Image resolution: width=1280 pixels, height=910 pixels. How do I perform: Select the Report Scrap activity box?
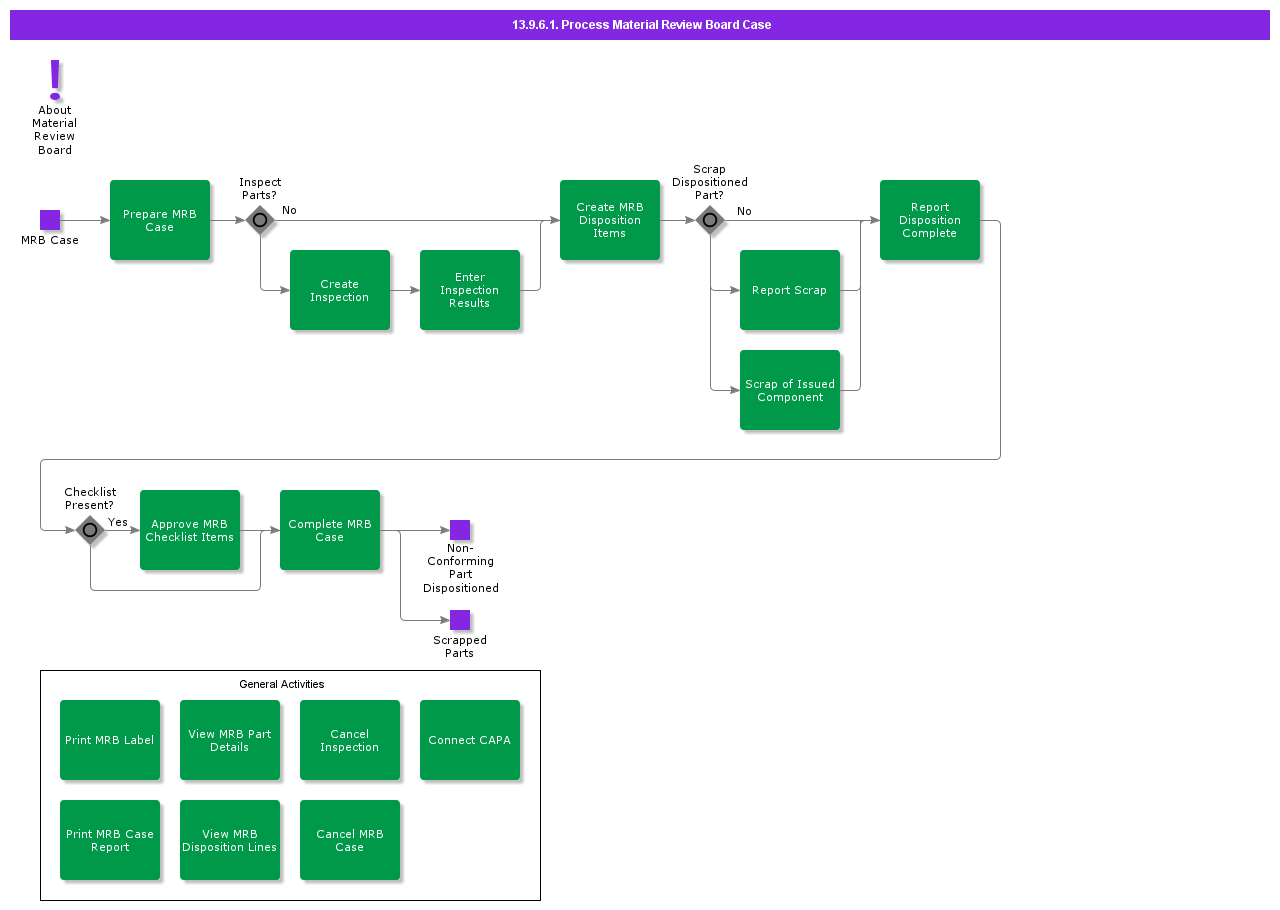click(790, 290)
